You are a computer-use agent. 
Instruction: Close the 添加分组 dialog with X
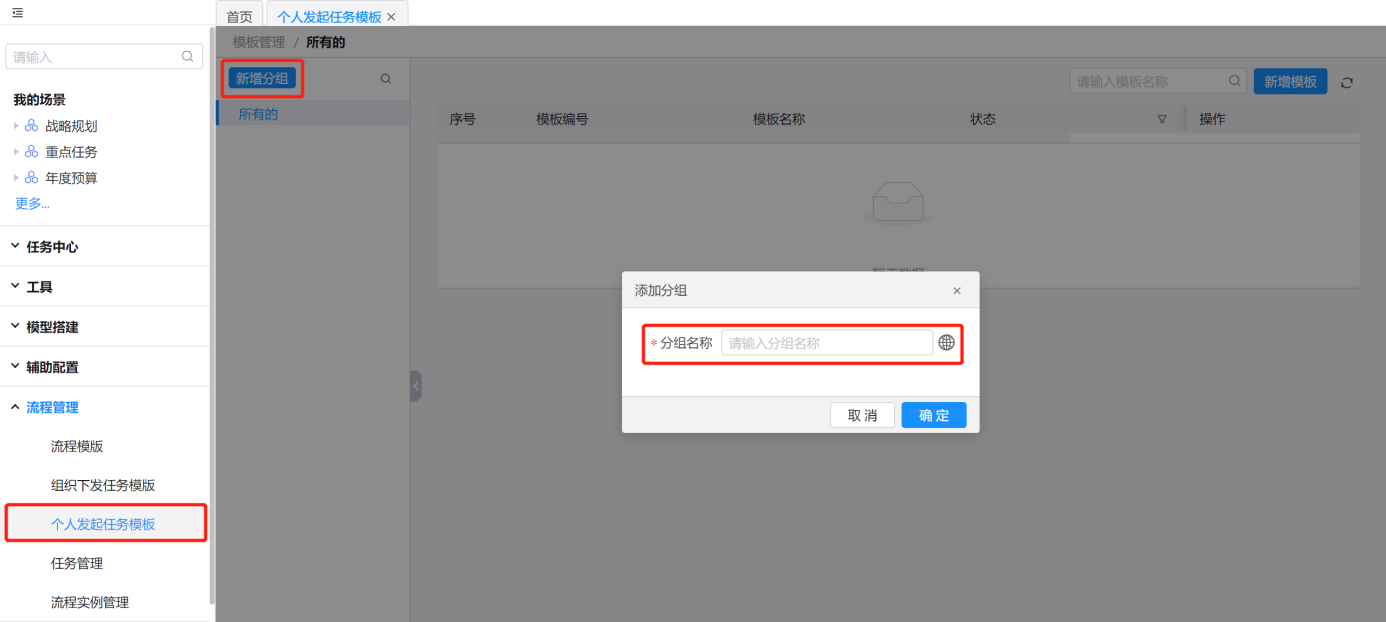pos(957,291)
